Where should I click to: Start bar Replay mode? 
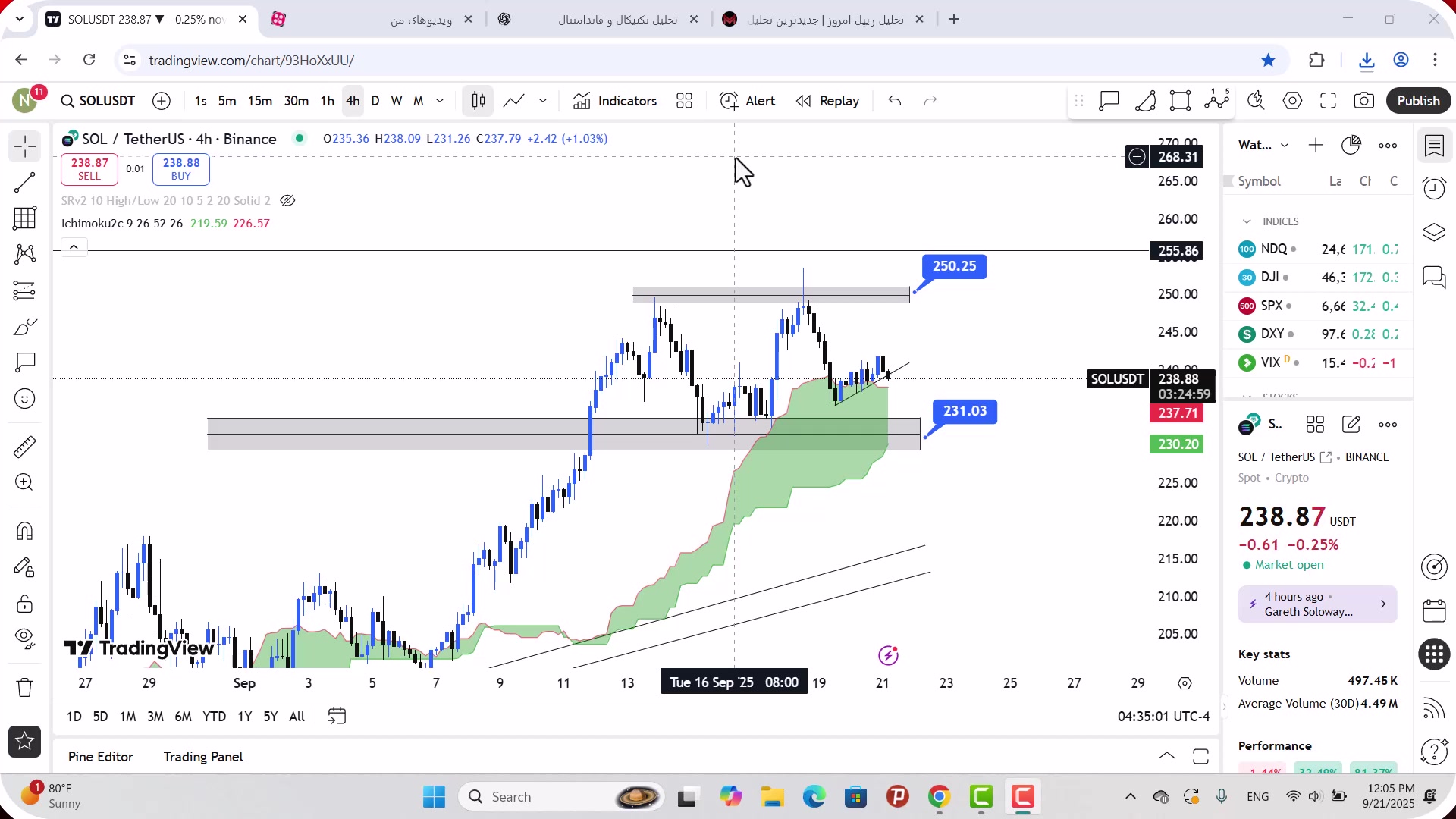click(x=827, y=101)
